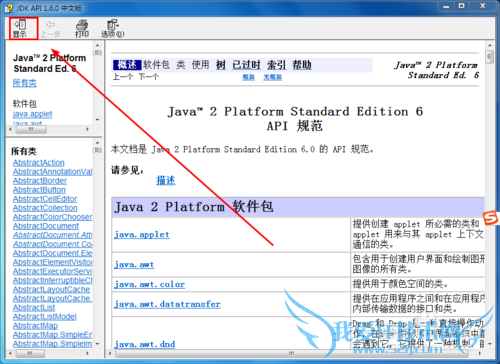Viewport: 500px width, 364px height.
Task: Open the AbstractInterruptibleC class link
Action: [x=52, y=280]
